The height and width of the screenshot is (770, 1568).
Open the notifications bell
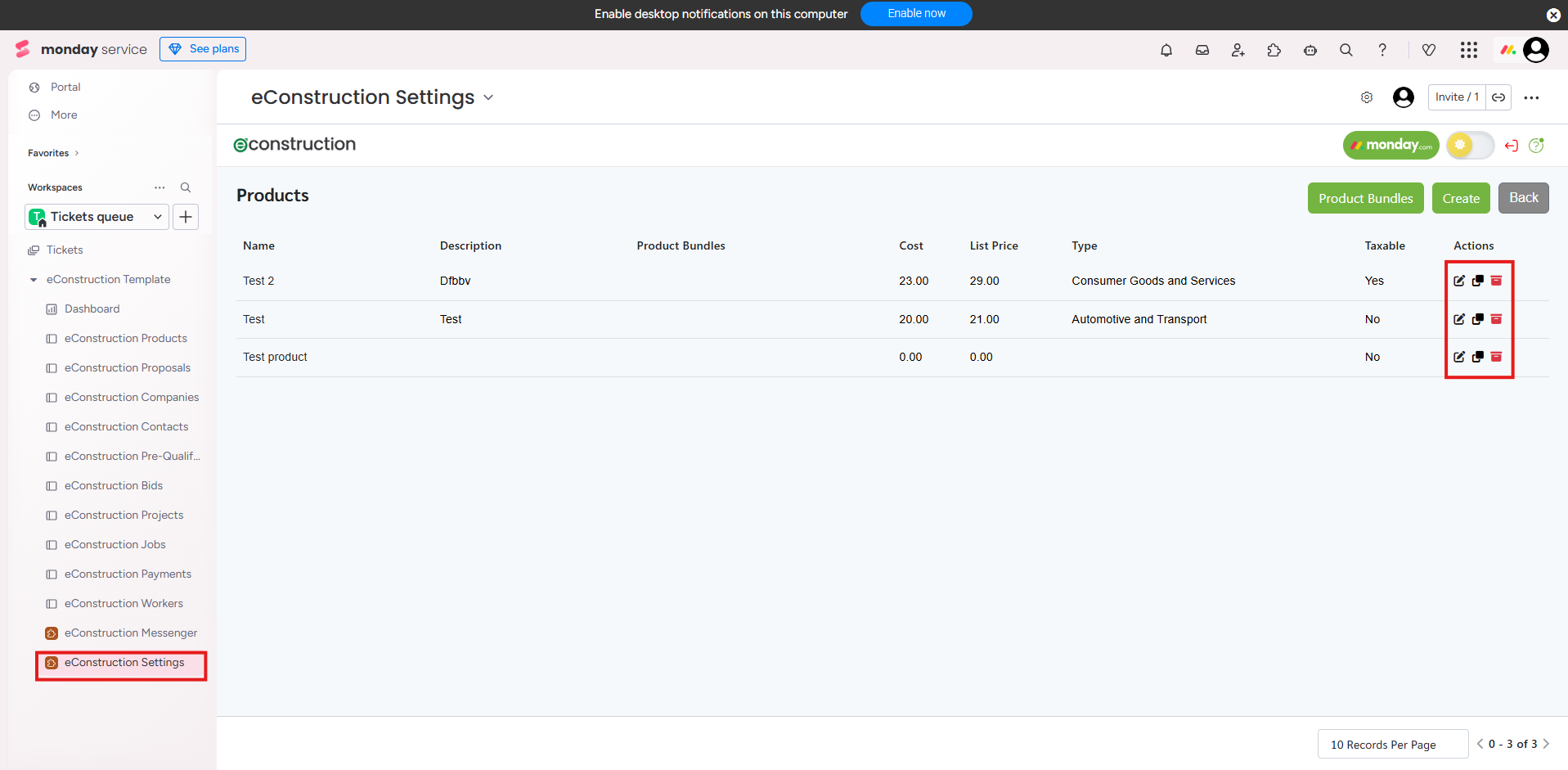[1166, 50]
